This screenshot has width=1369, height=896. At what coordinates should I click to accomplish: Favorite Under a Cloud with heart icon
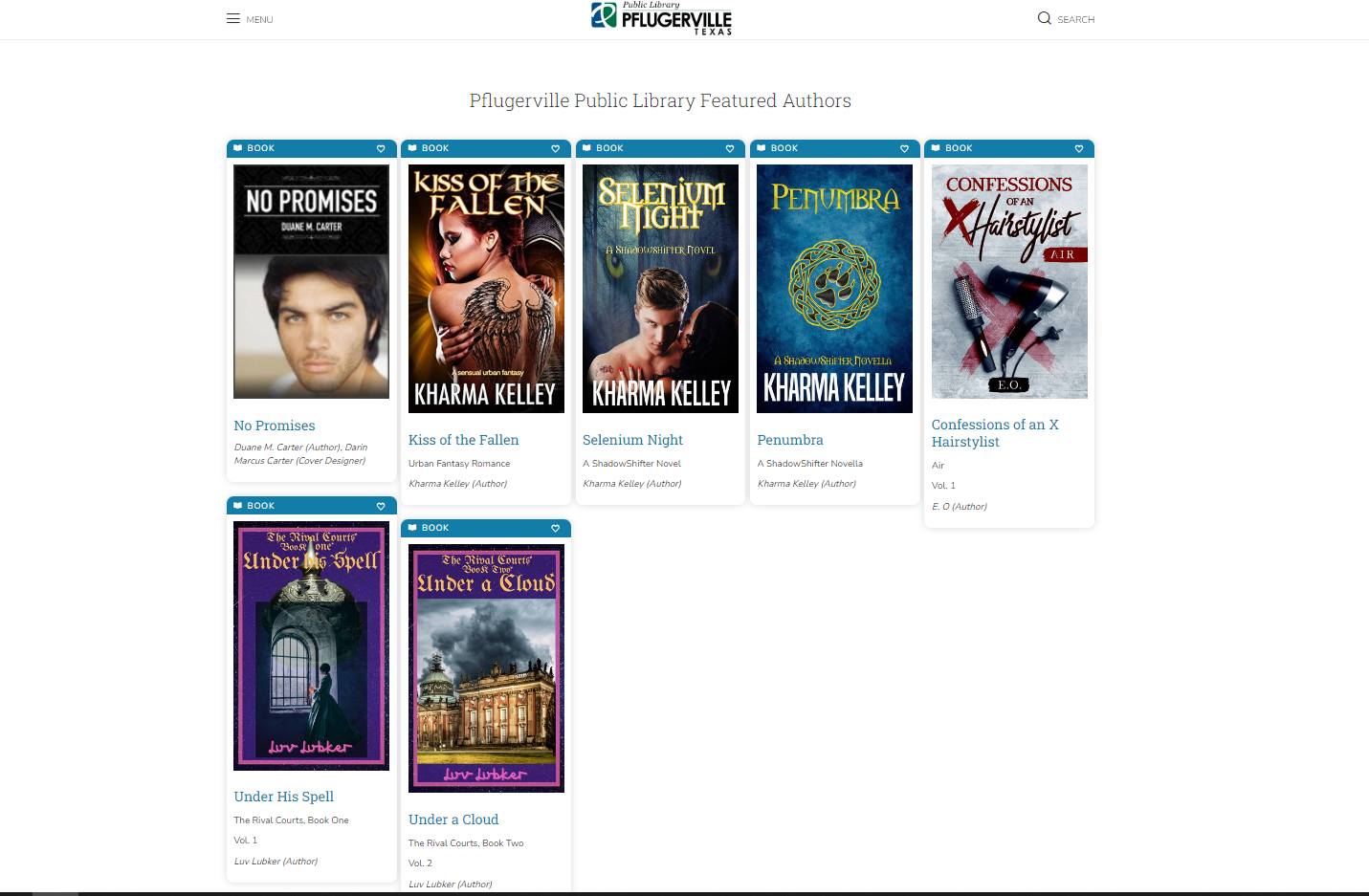pyautogui.click(x=555, y=528)
